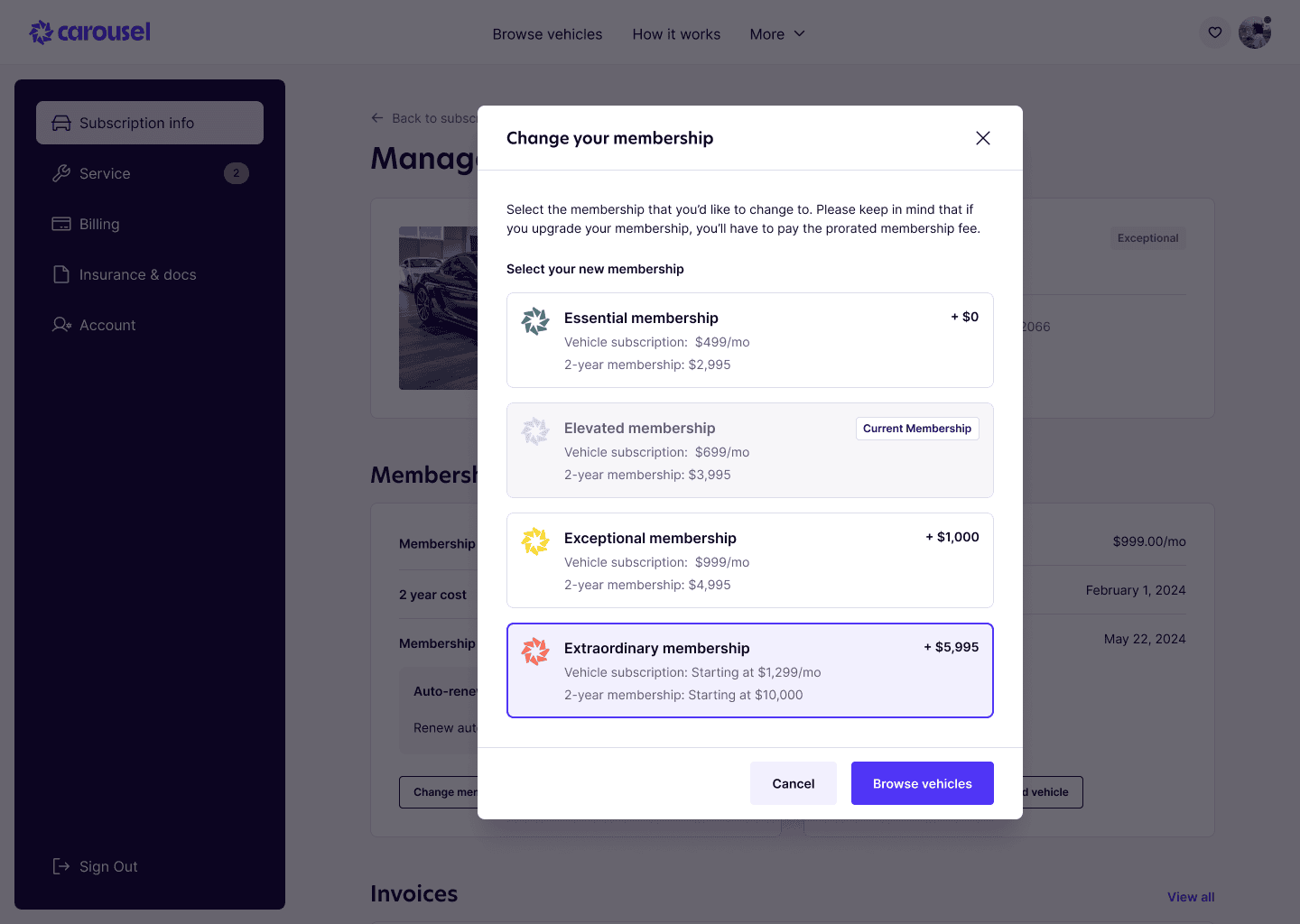The image size is (1300, 924).
Task: Click the Sign Out icon
Action: 61,866
